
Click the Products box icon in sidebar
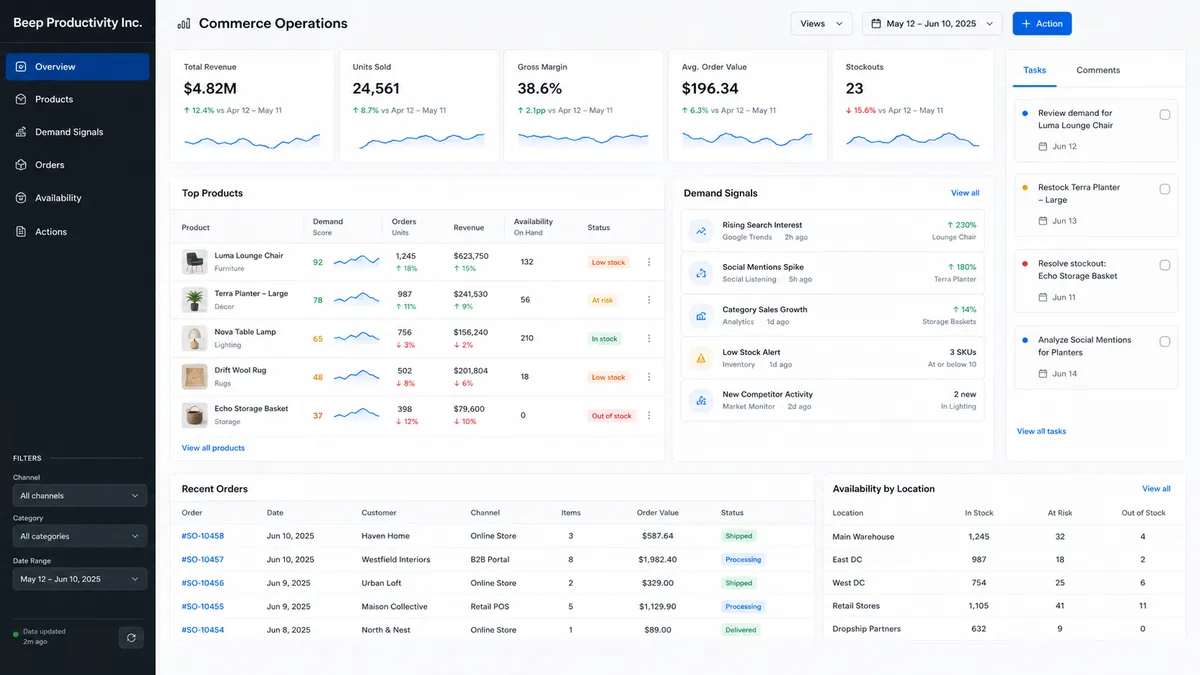pyautogui.click(x=21, y=99)
